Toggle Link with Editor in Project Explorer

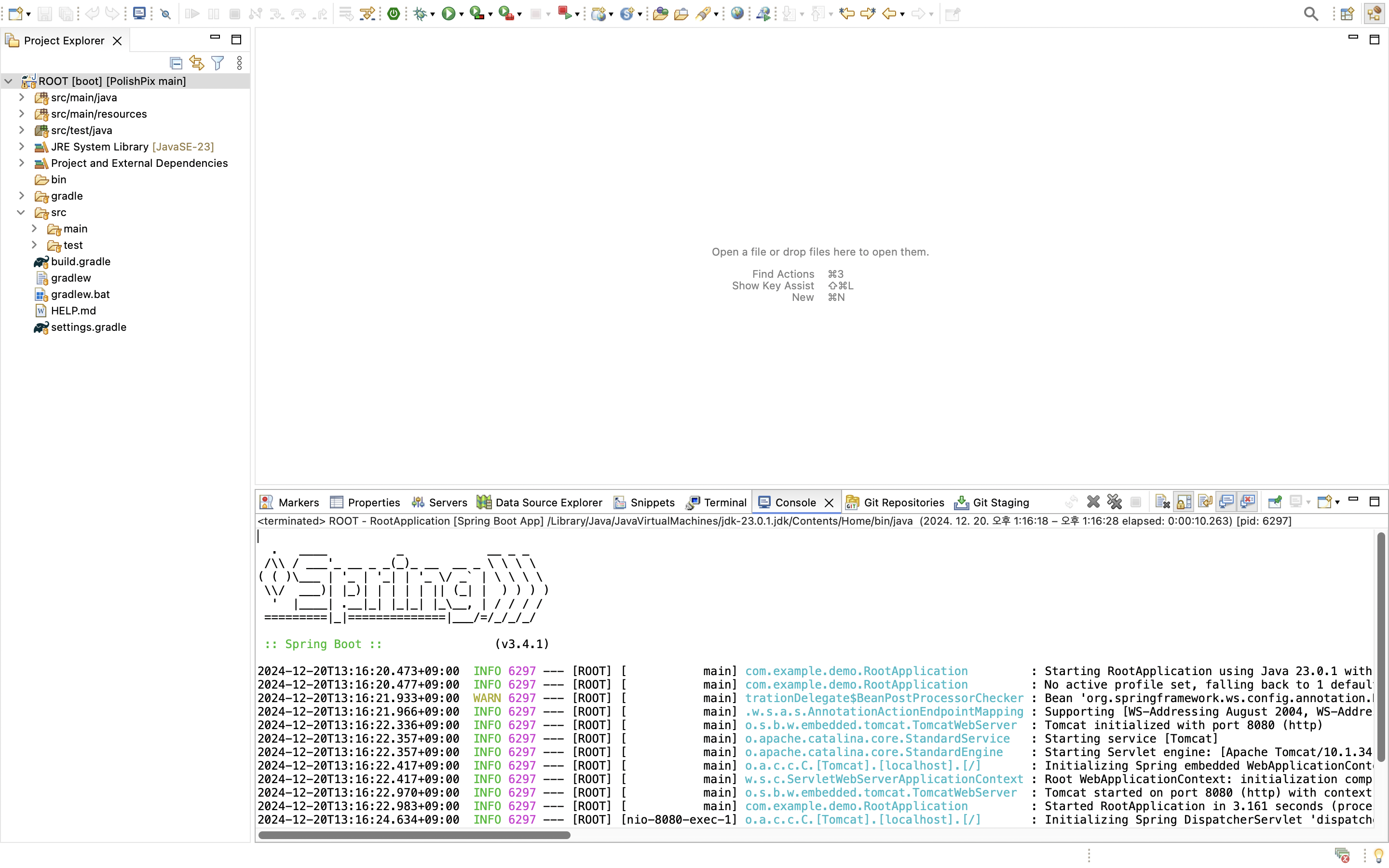click(197, 63)
